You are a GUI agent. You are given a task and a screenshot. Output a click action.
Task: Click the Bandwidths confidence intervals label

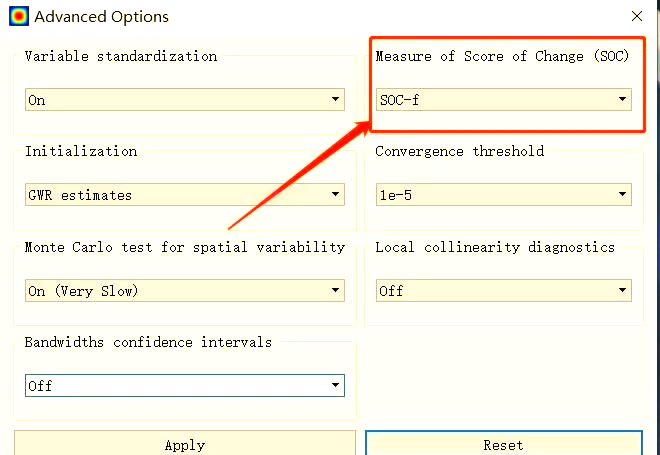click(148, 342)
